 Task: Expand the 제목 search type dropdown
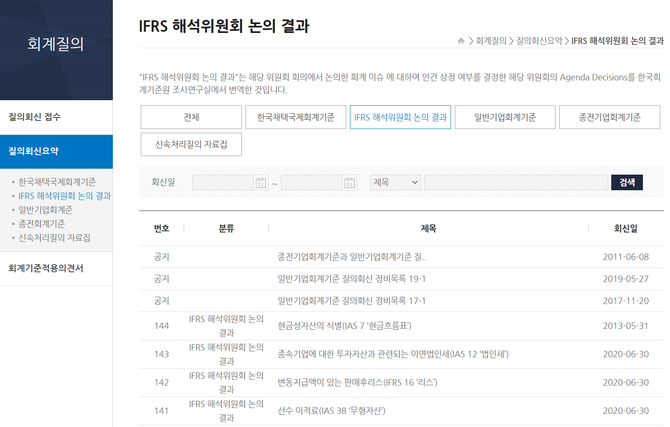click(395, 182)
